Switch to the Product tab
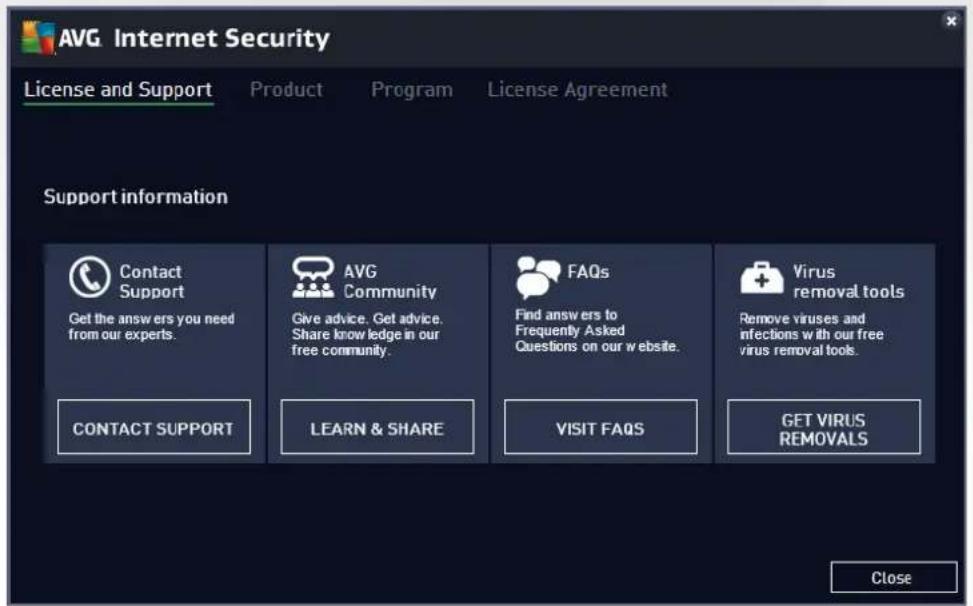973x606 pixels. pyautogui.click(x=286, y=90)
